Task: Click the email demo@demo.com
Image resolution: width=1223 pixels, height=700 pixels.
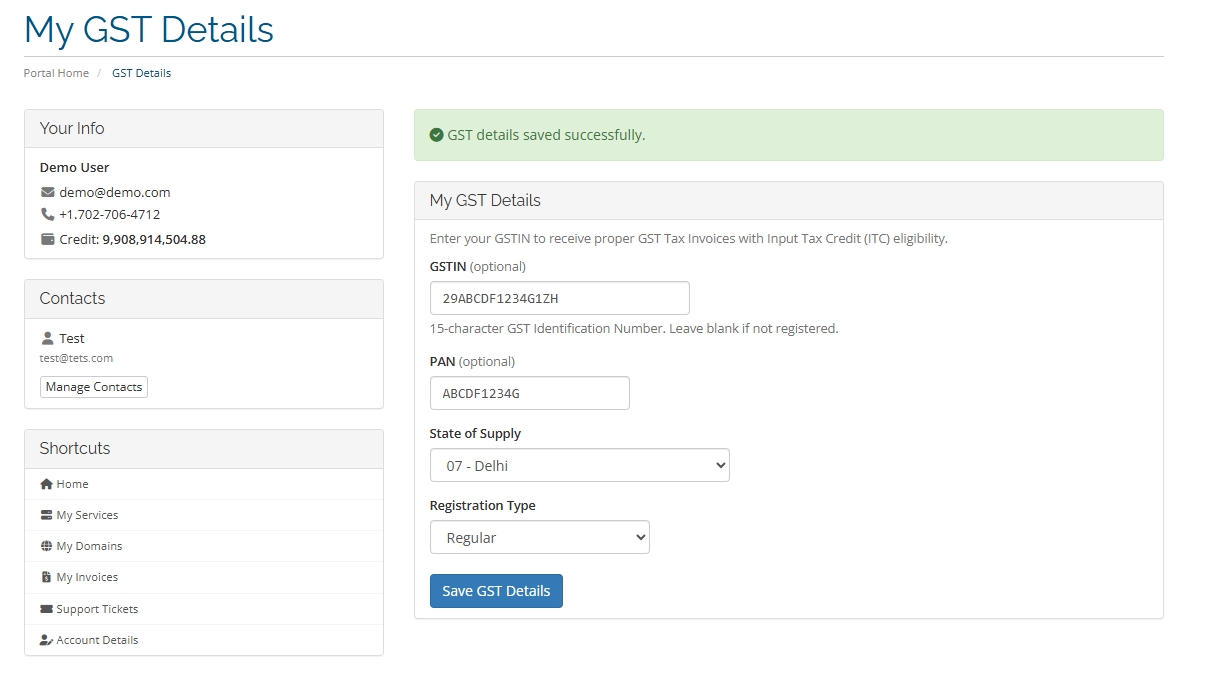Action: click(x=115, y=192)
